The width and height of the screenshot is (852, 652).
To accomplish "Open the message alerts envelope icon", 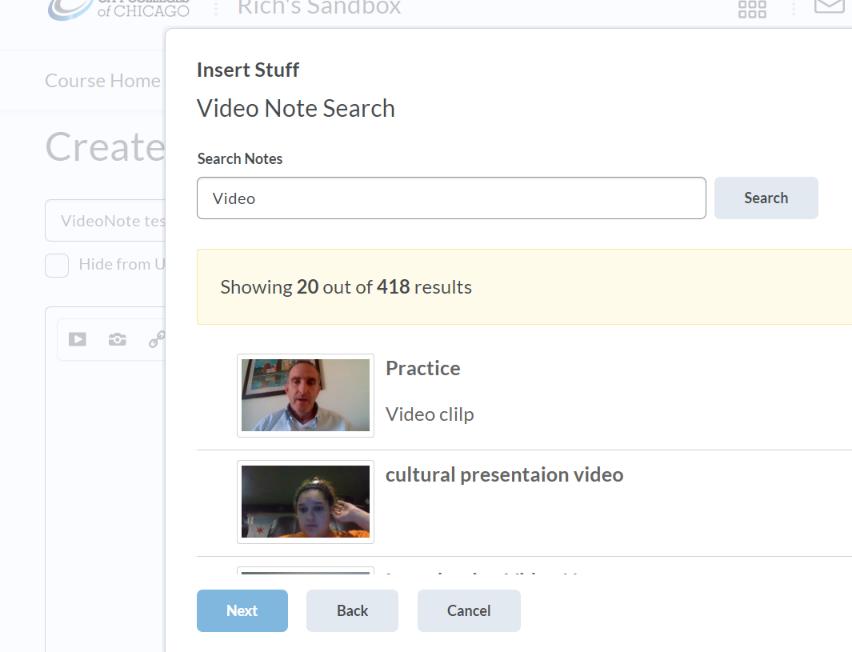I will click(x=829, y=6).
